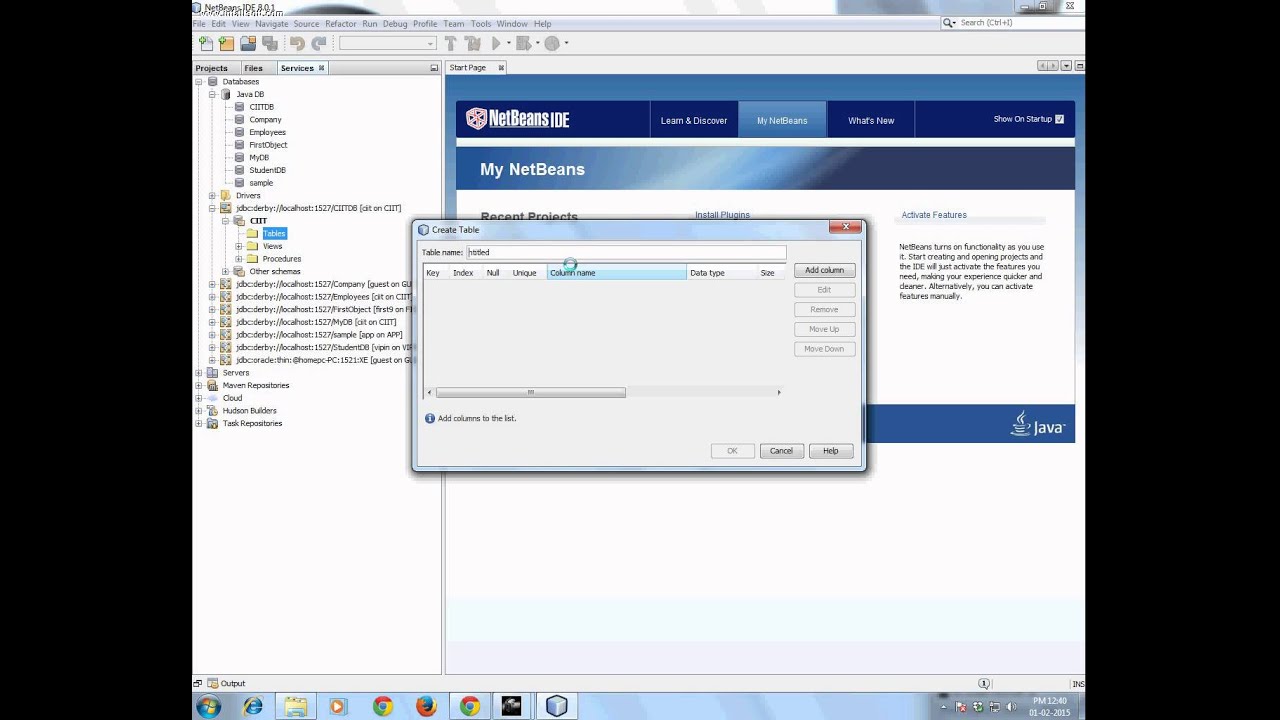This screenshot has width=1280, height=720.
Task: Open the Profile Project dropdown arrow
Action: pyautogui.click(x=566, y=43)
